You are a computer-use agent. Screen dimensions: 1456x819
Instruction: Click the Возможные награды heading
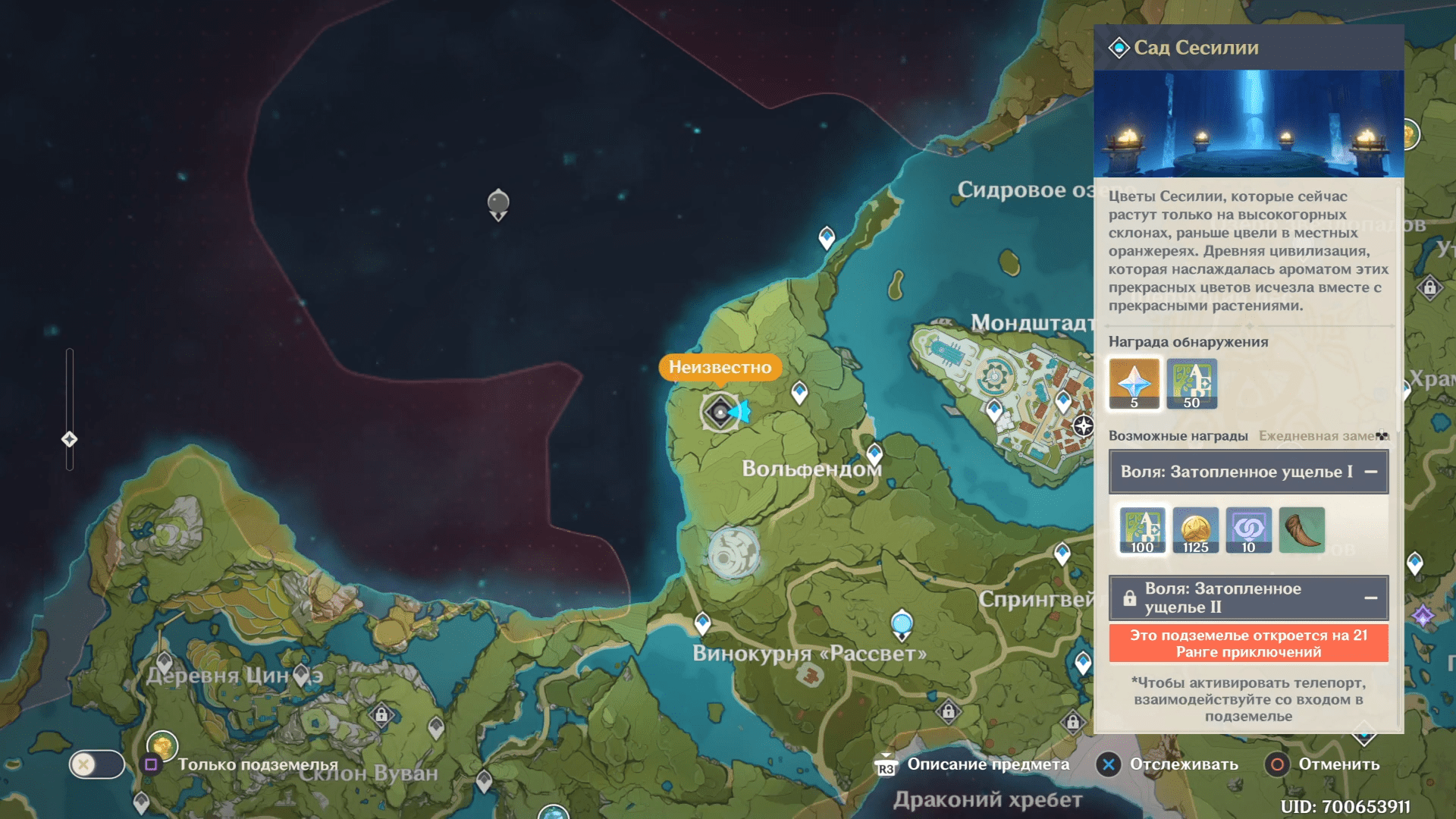click(x=1178, y=436)
